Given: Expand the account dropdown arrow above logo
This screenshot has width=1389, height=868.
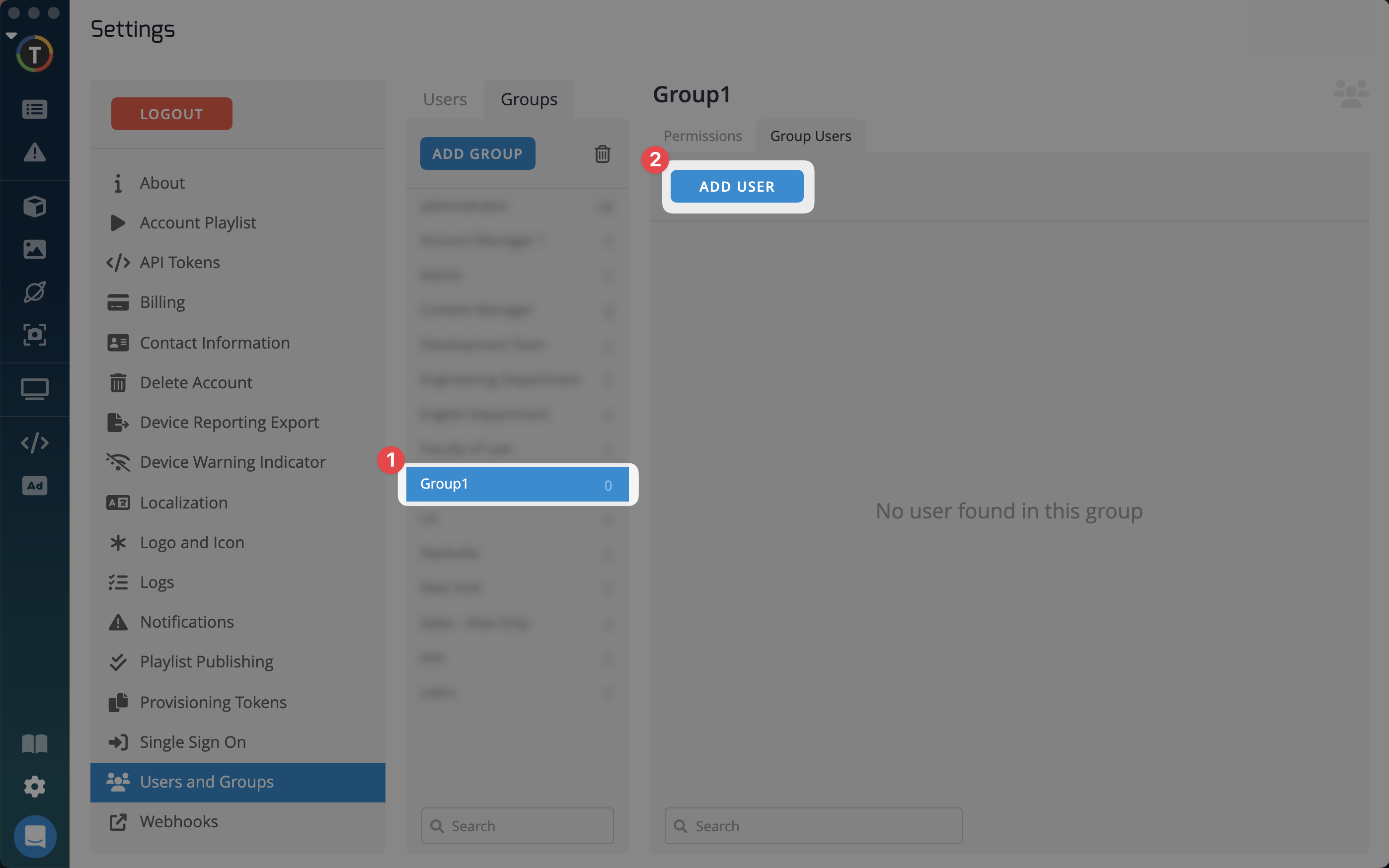Looking at the screenshot, I should (11, 36).
